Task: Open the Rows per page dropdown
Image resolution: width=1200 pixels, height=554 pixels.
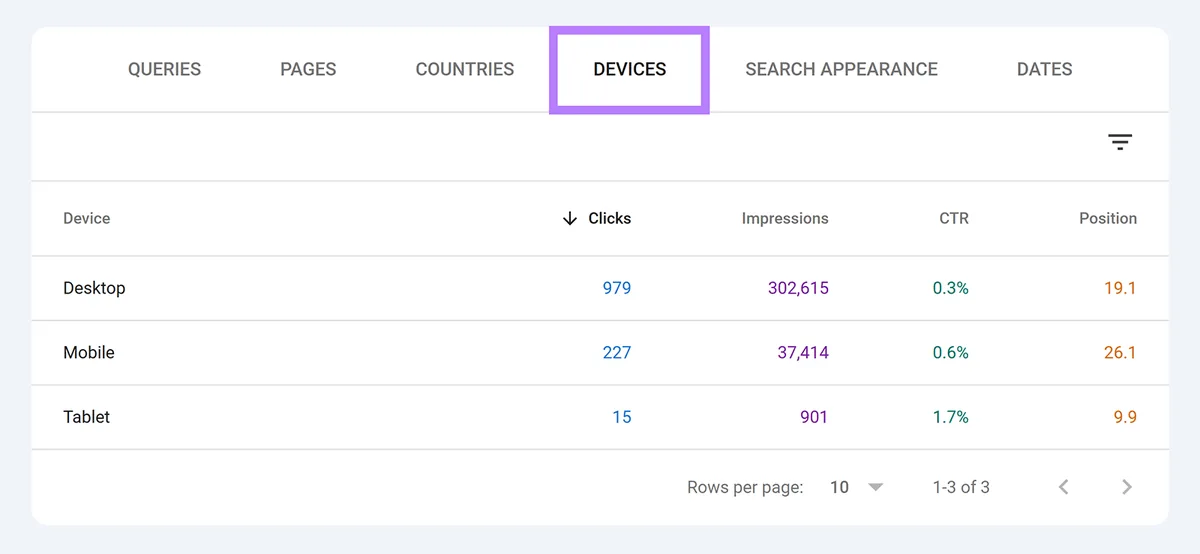Action: pos(857,487)
